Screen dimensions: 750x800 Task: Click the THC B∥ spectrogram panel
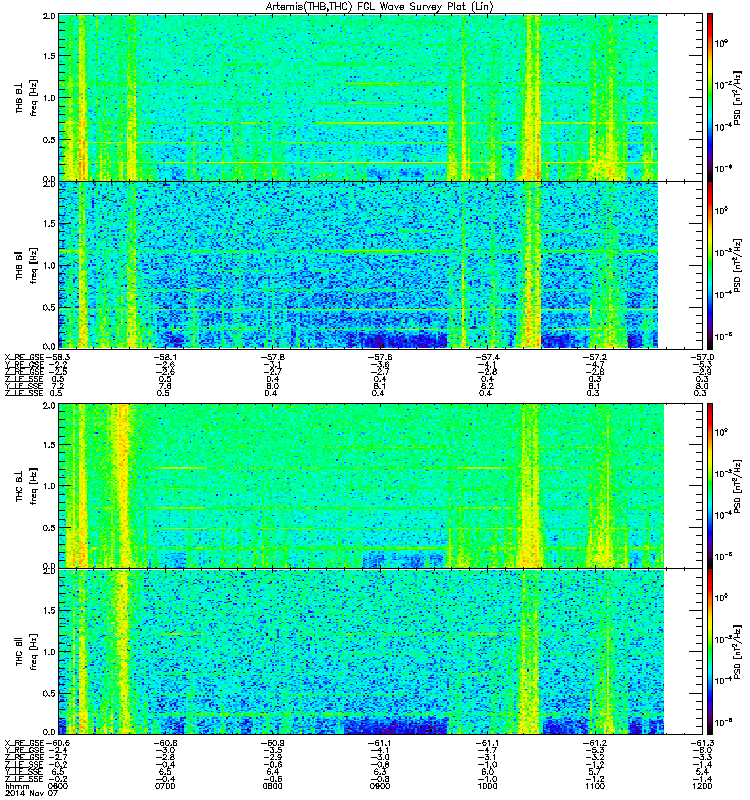pyautogui.click(x=361, y=652)
